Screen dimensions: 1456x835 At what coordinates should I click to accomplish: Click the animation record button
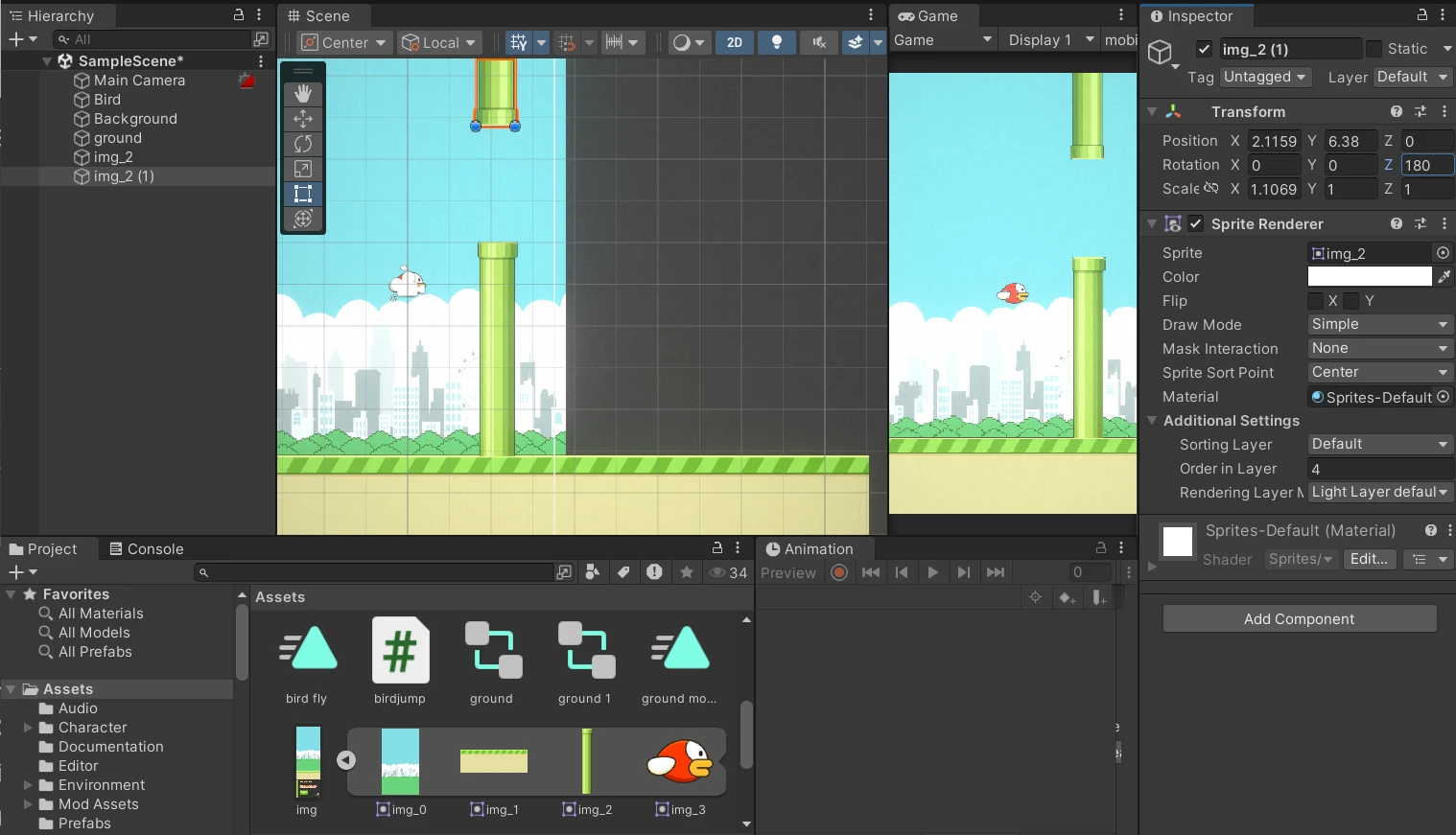(x=839, y=572)
